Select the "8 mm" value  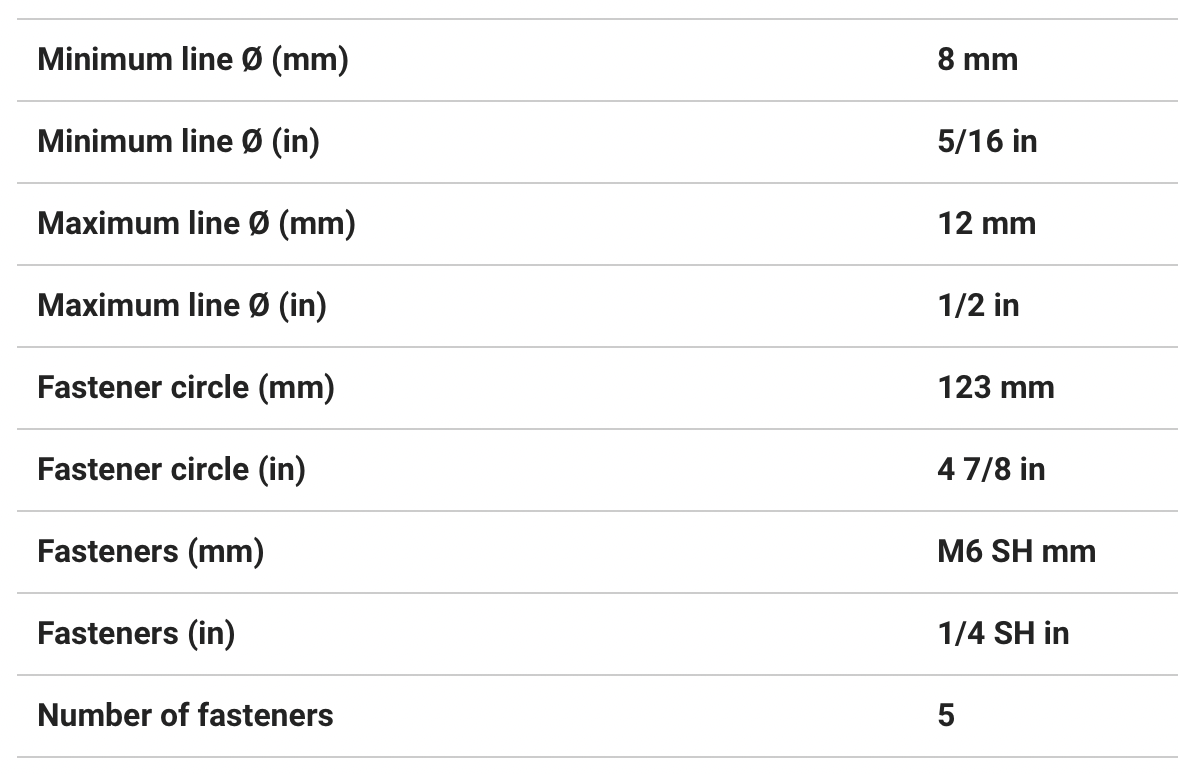[977, 60]
